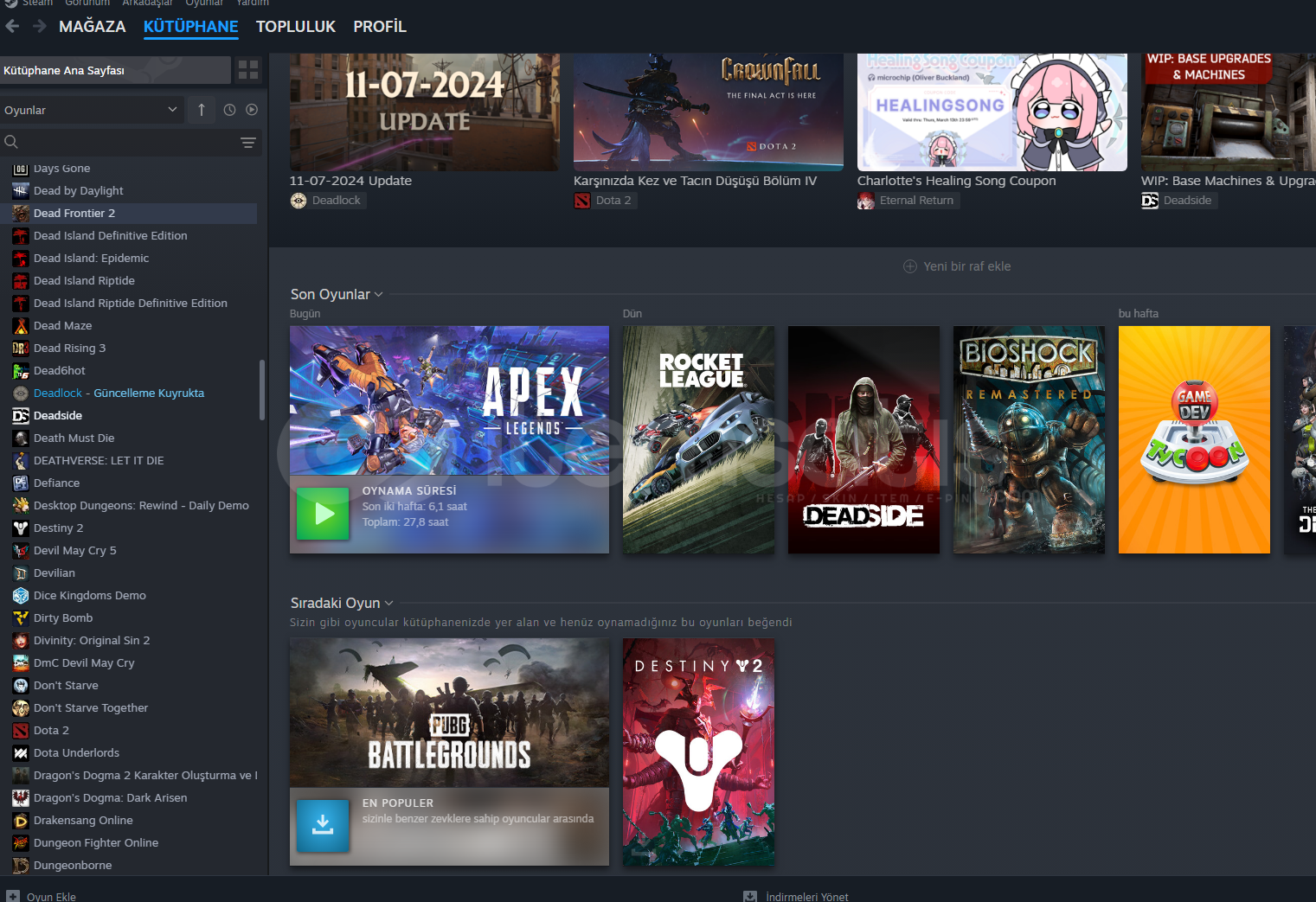Open the BioShock Remastered cover
The height and width of the screenshot is (902, 1316).
pos(1029,439)
